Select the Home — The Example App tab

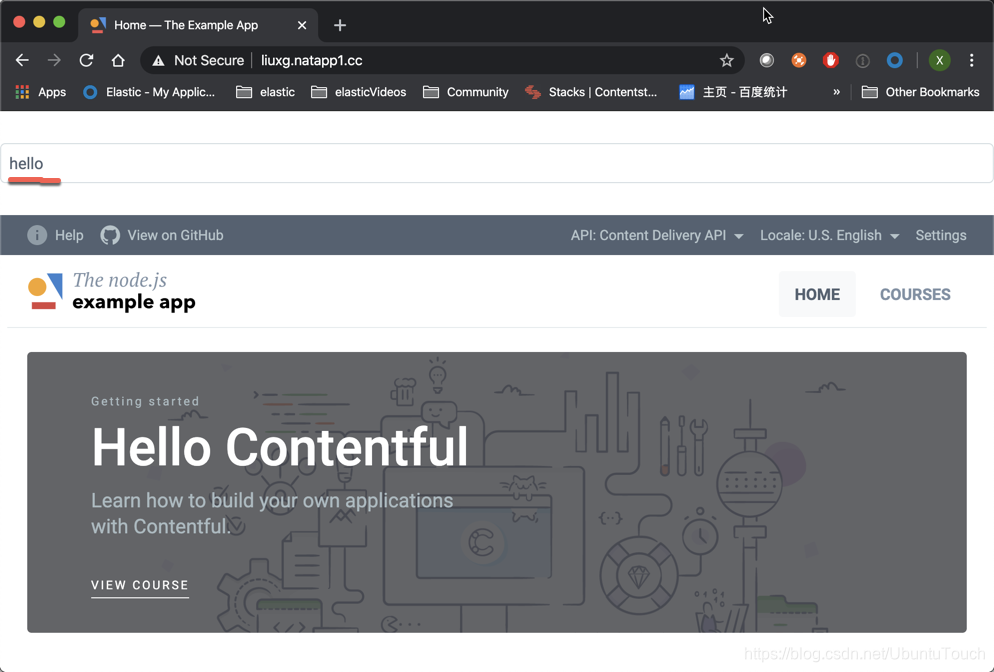[x=198, y=25]
